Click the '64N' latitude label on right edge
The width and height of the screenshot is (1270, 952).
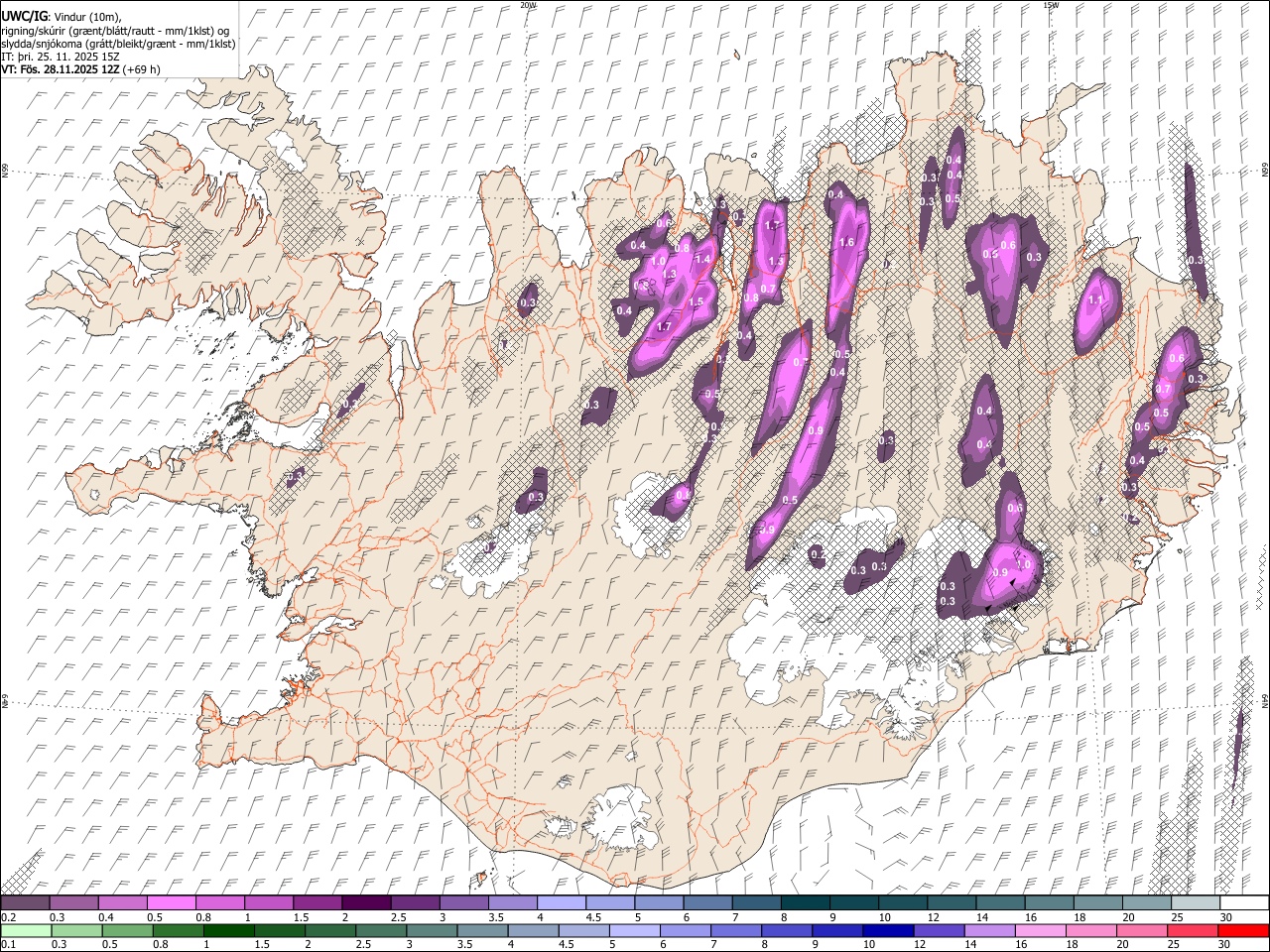click(x=1265, y=700)
